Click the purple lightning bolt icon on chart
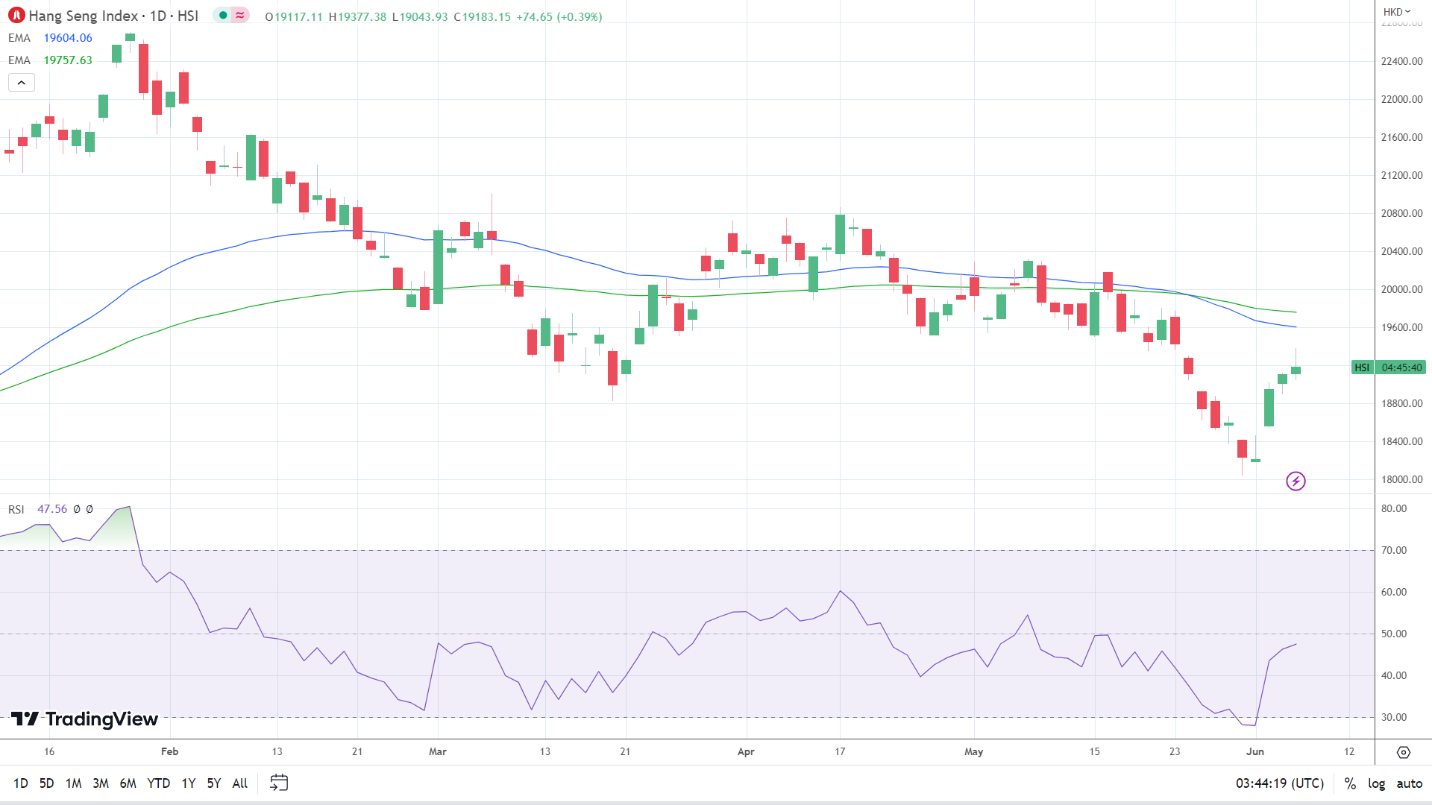 coord(1295,481)
